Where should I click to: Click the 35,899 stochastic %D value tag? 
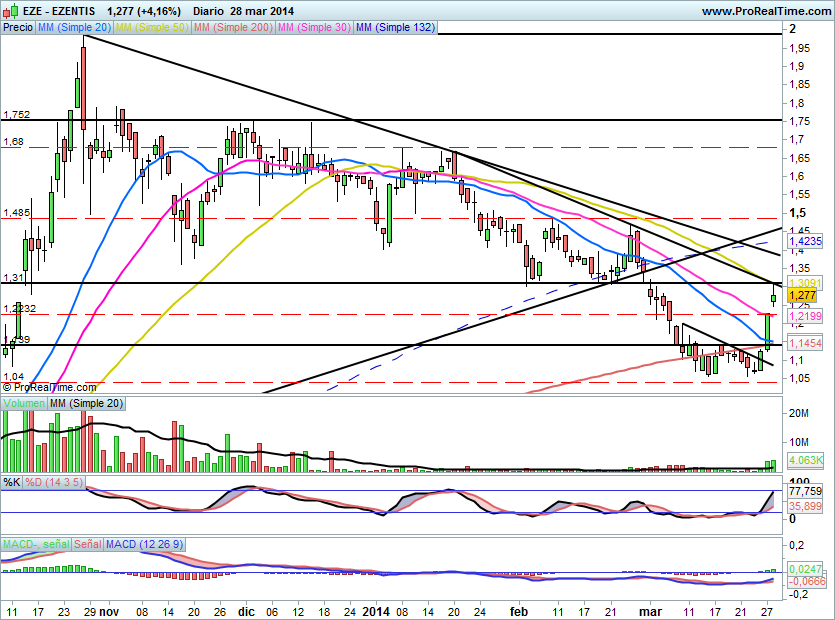[805, 506]
